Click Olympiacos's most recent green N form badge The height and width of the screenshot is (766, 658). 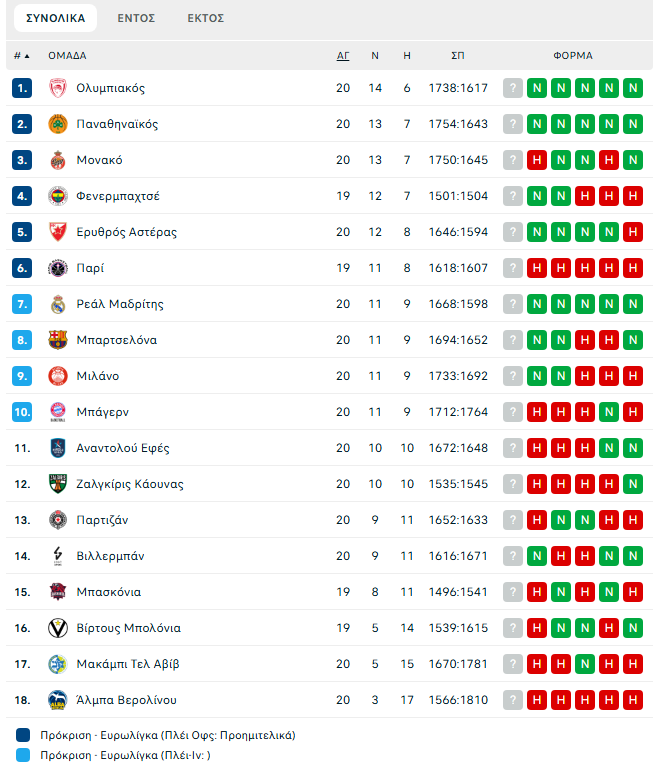tap(537, 88)
